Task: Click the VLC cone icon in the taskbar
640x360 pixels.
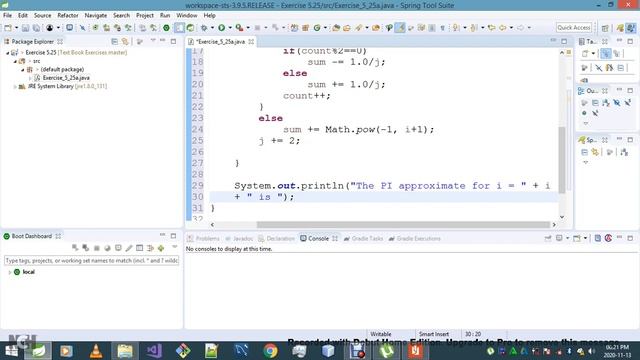Action: click(96, 351)
